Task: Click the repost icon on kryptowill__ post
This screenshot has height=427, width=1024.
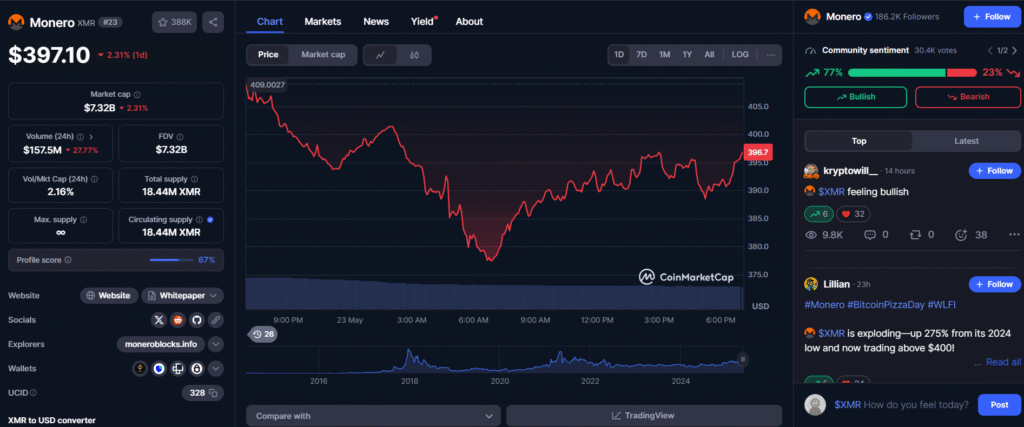Action: [914, 234]
